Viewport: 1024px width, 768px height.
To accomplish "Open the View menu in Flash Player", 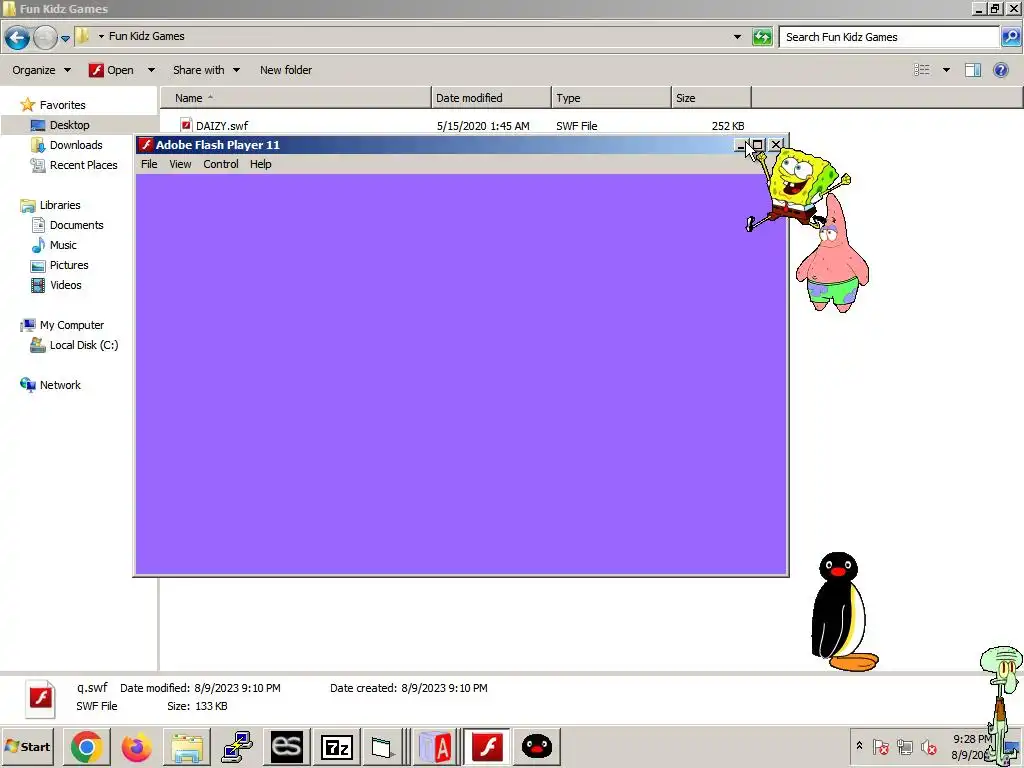I will (x=180, y=164).
